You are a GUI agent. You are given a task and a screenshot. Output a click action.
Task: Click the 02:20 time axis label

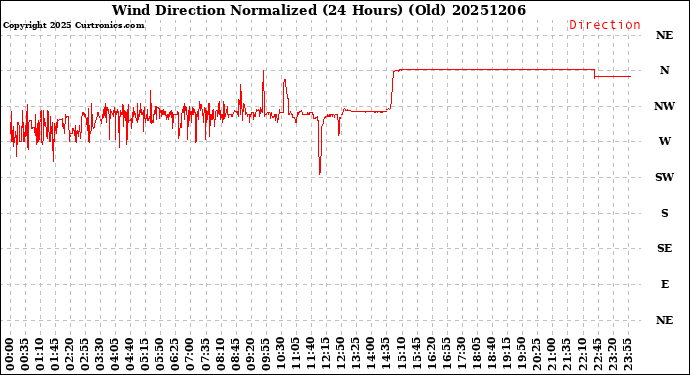point(70,354)
